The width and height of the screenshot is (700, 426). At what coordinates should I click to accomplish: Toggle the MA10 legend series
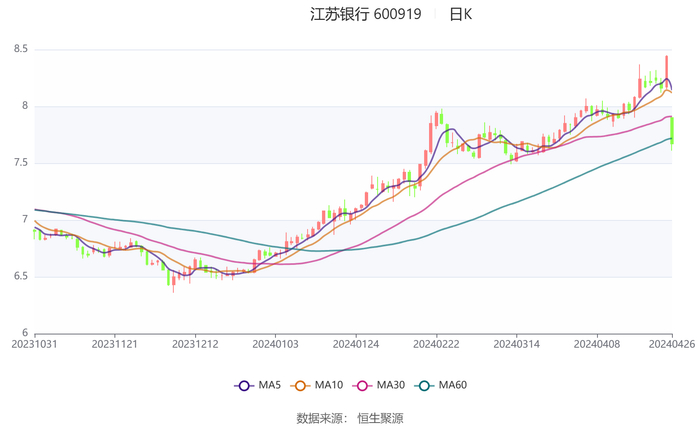point(317,385)
